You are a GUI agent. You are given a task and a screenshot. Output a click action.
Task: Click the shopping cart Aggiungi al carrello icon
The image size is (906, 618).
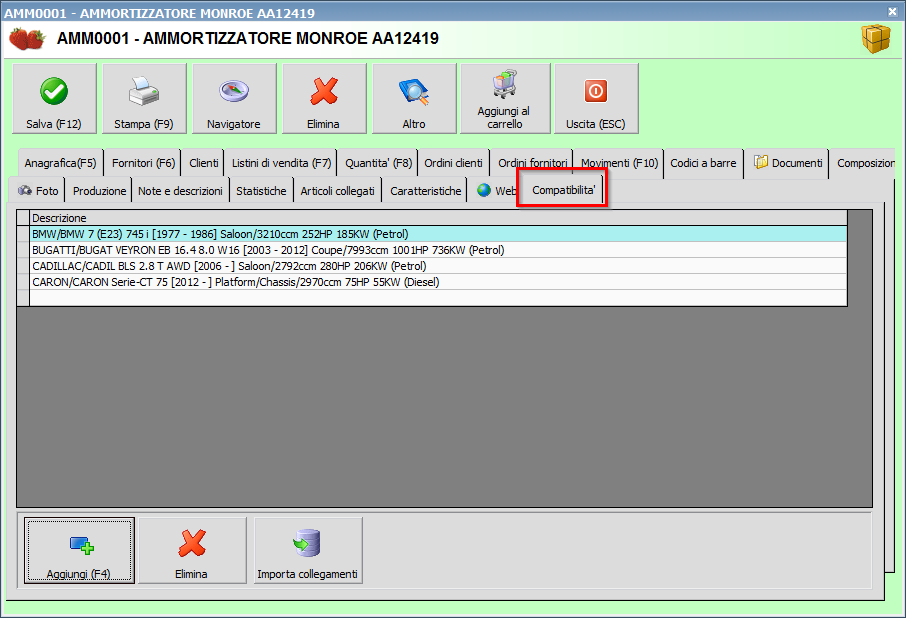point(505,84)
